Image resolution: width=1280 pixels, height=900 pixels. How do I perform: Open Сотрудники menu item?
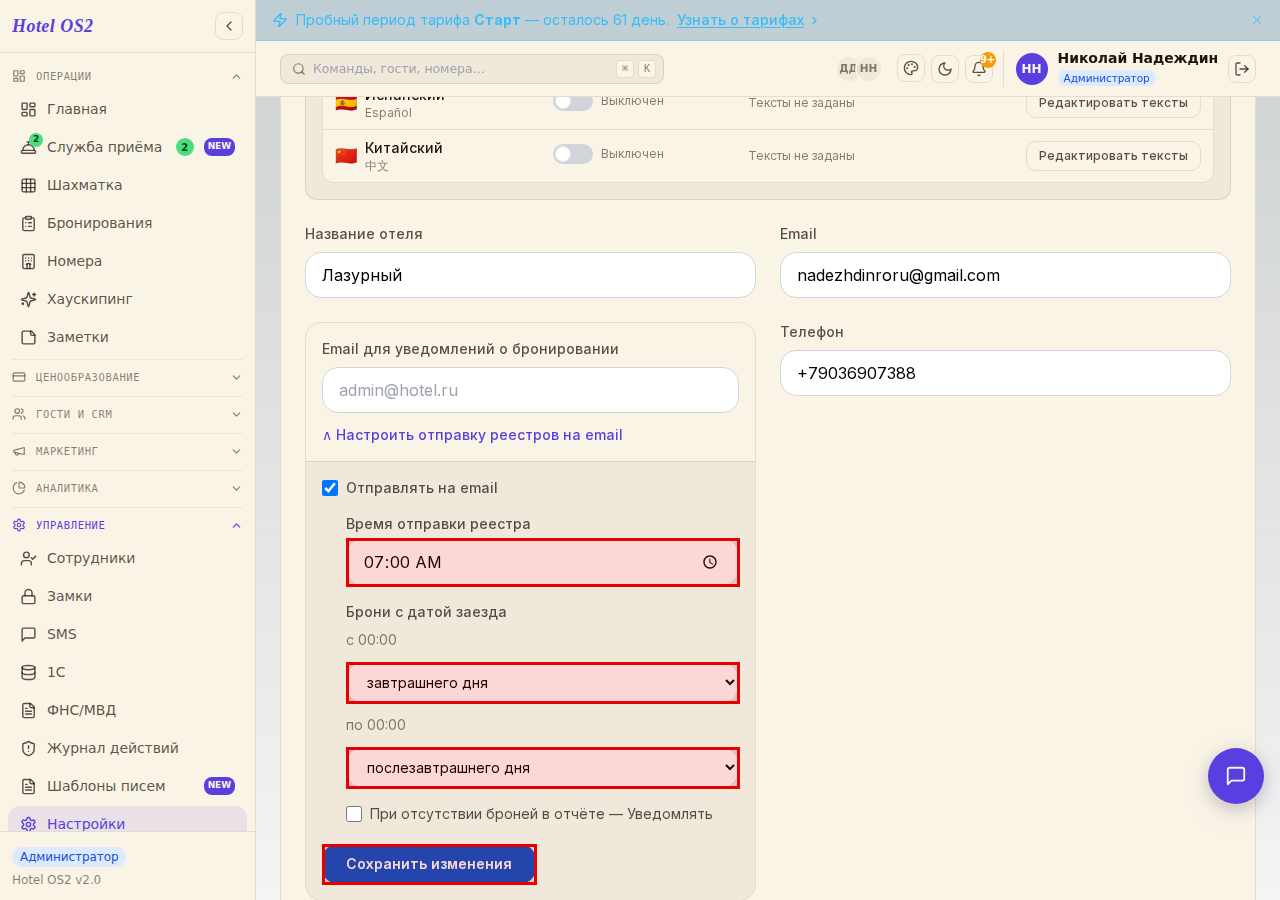click(127, 558)
